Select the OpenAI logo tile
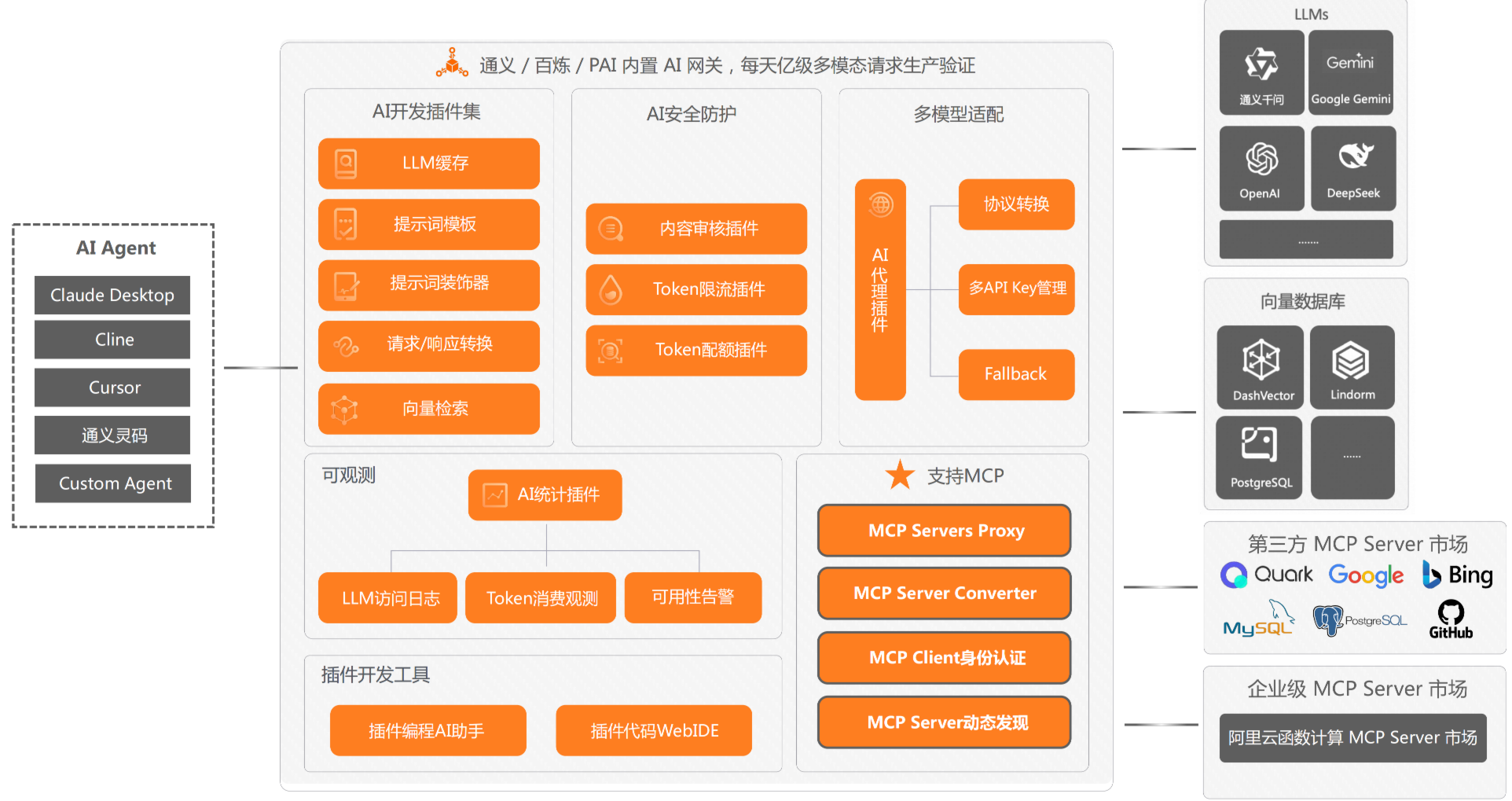Image resolution: width=1512 pixels, height=801 pixels. tap(1261, 168)
